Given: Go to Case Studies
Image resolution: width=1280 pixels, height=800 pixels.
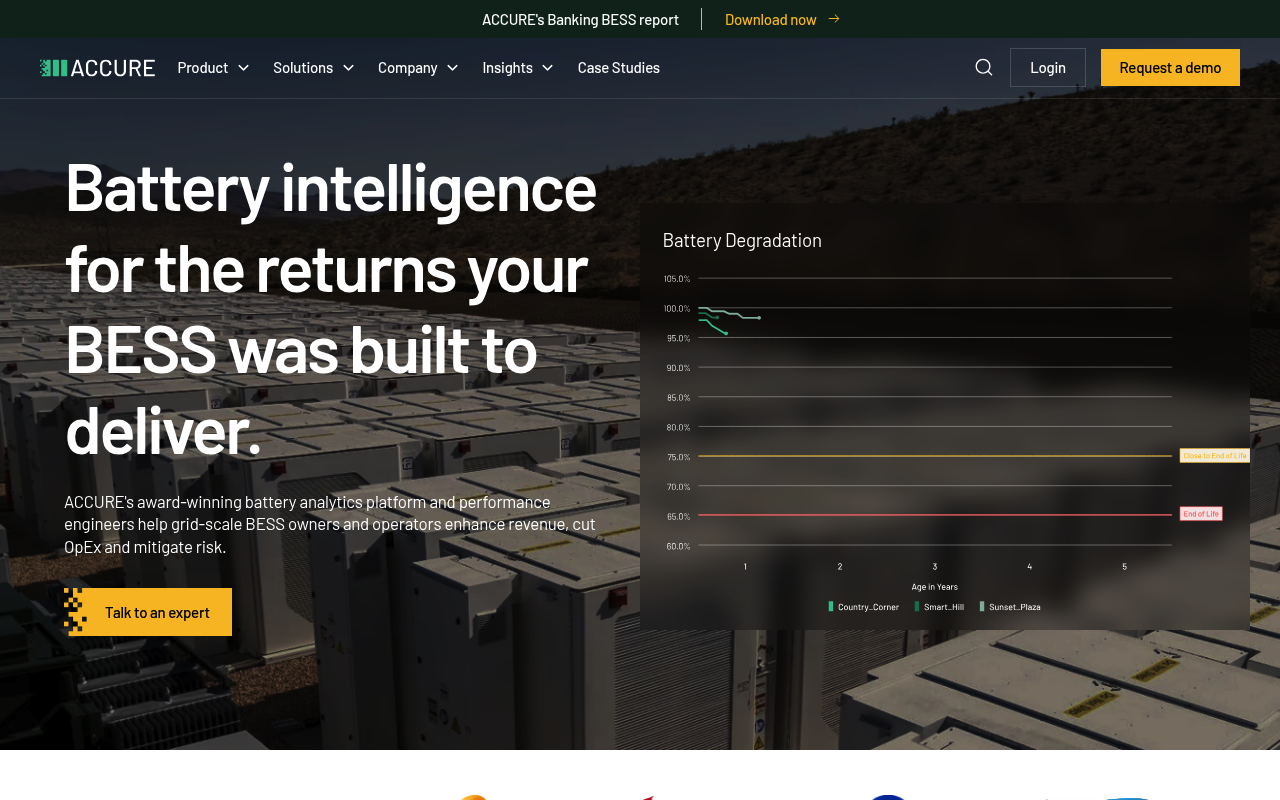Looking at the screenshot, I should 619,68.
